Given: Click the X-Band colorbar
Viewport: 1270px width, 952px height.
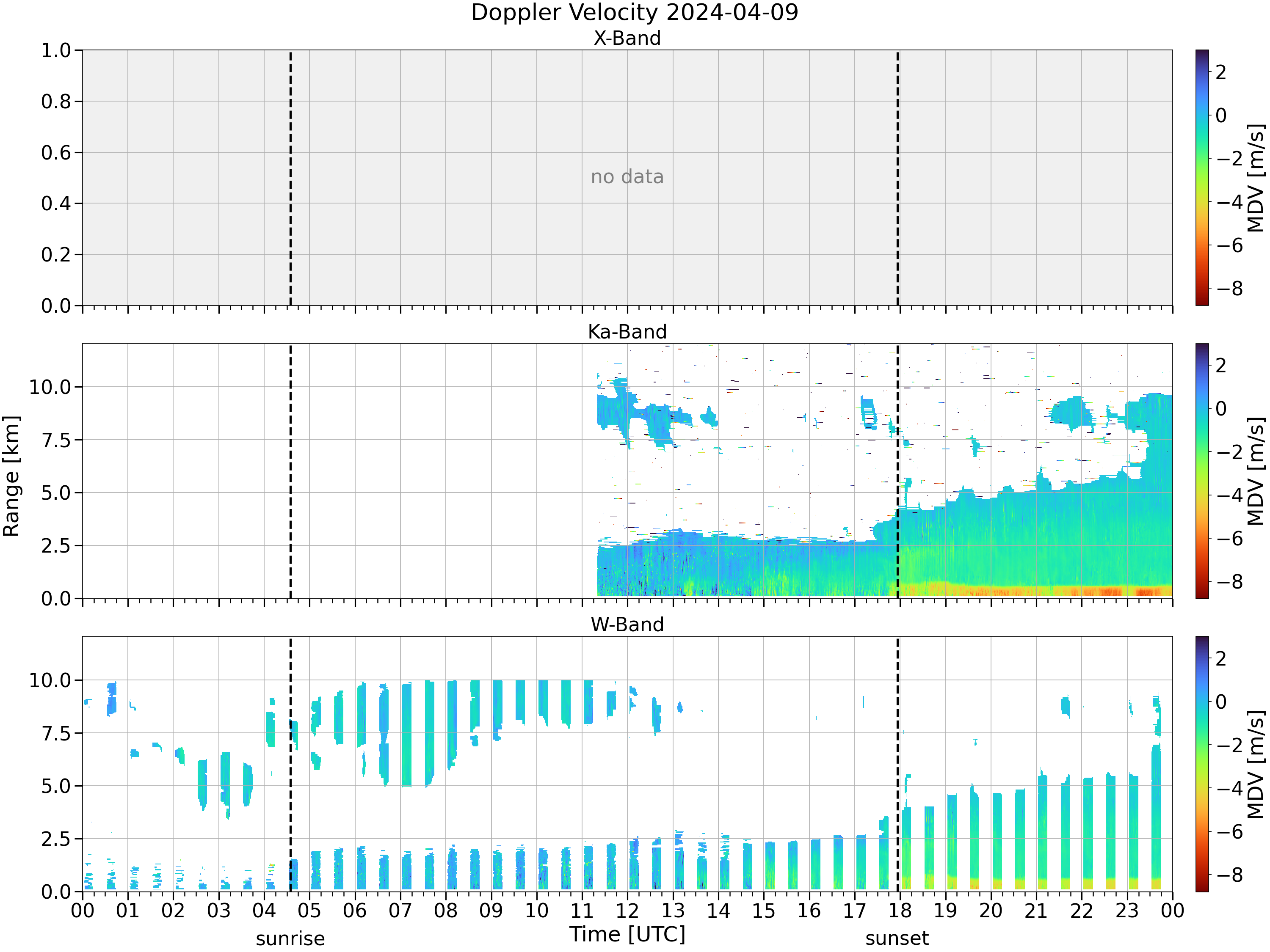Looking at the screenshot, I should pos(1202,177).
